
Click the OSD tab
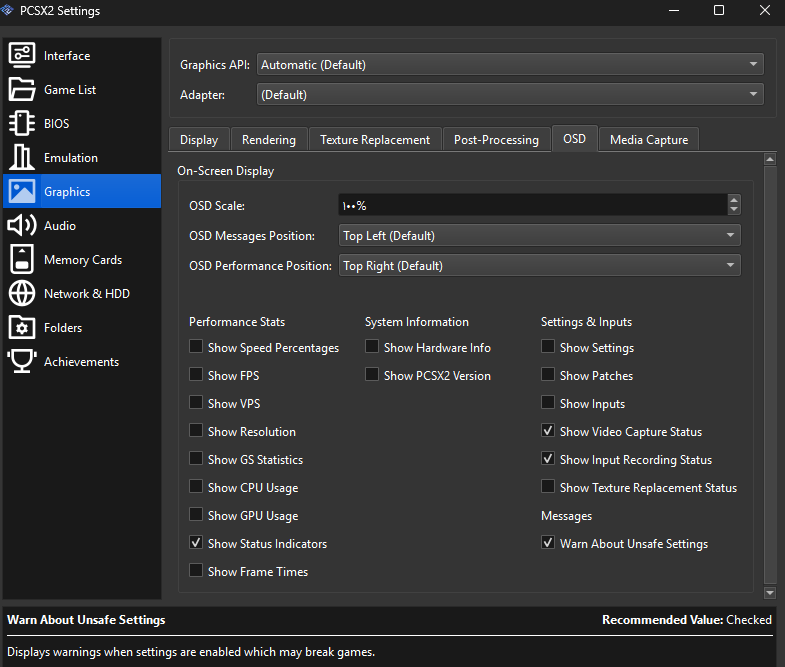574,138
